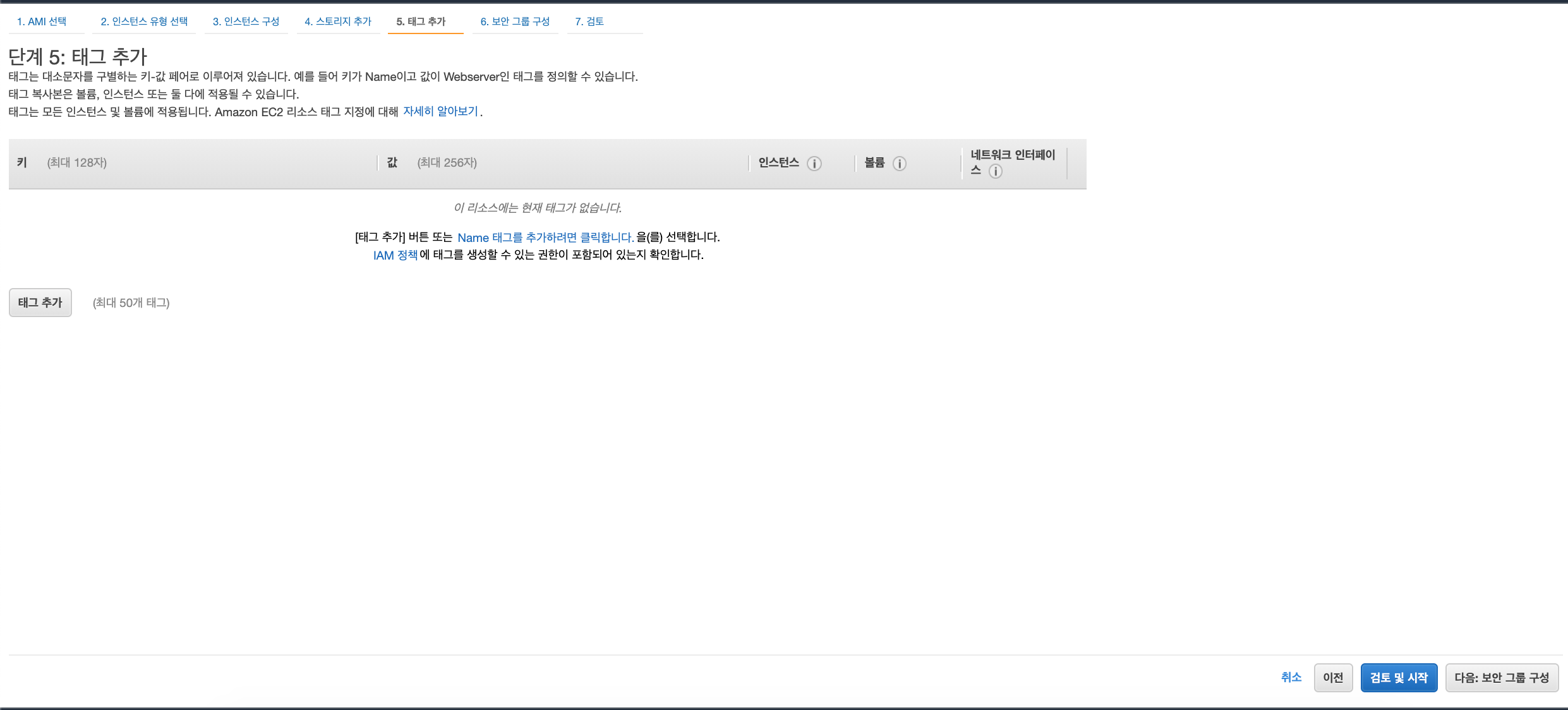Open the 2. 인스턴스 유형 선택 tab
Viewport: 1568px width, 710px height.
tap(144, 21)
